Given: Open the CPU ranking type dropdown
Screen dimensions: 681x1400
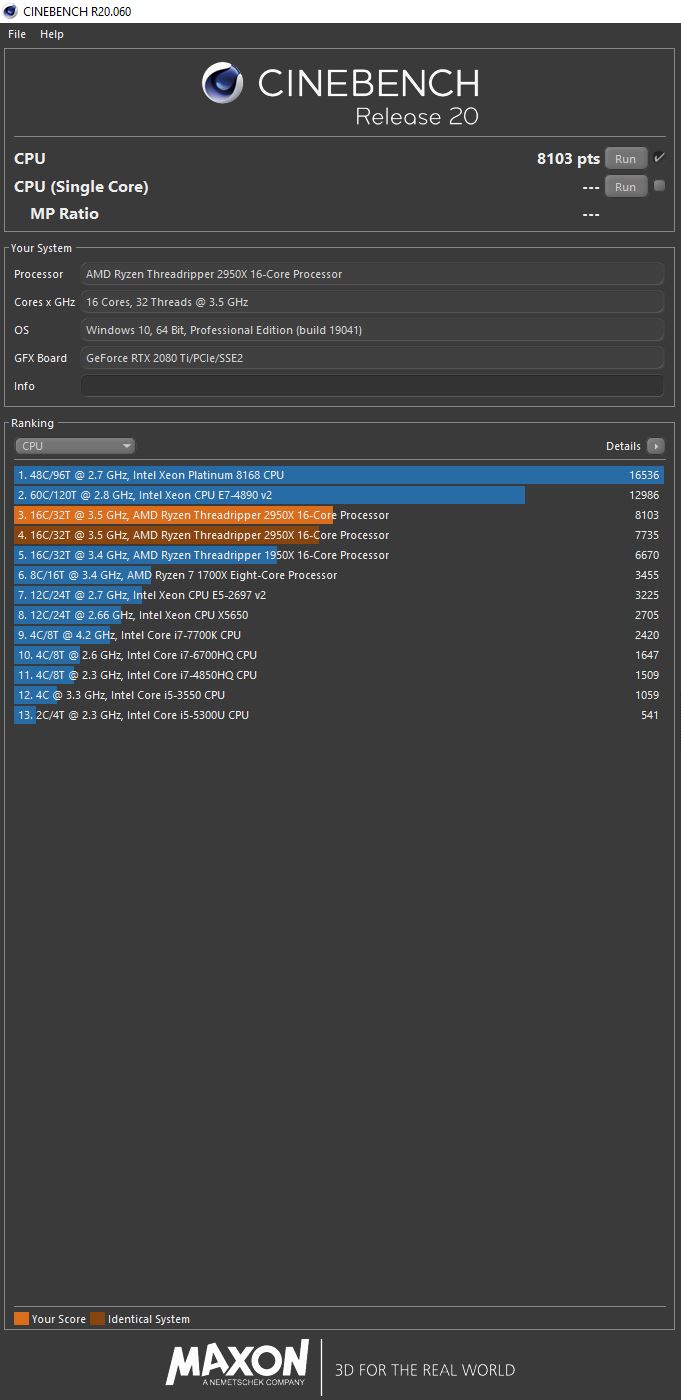Looking at the screenshot, I should pyautogui.click(x=75, y=446).
